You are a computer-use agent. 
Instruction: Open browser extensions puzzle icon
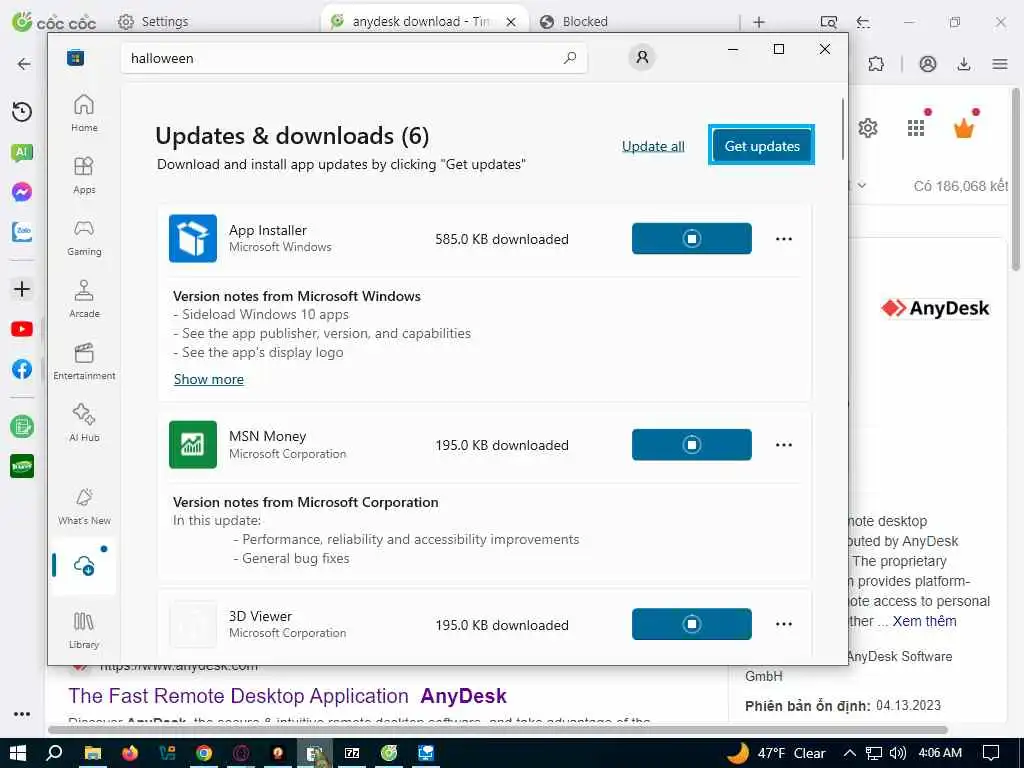[876, 64]
